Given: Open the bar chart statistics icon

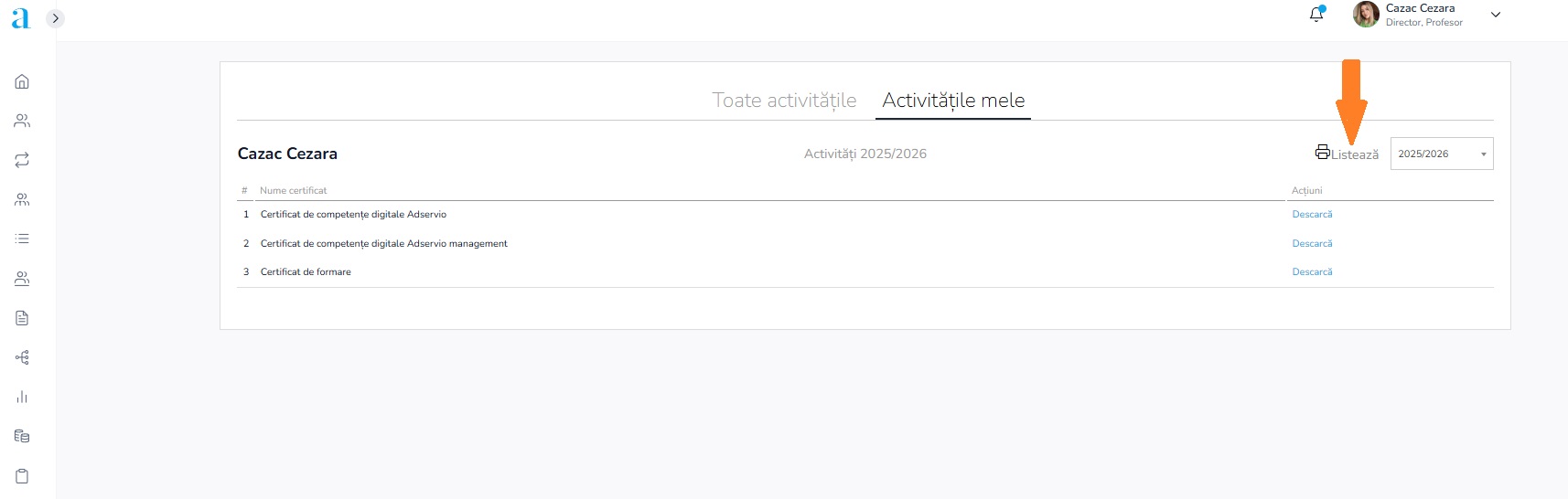Looking at the screenshot, I should tap(22, 397).
